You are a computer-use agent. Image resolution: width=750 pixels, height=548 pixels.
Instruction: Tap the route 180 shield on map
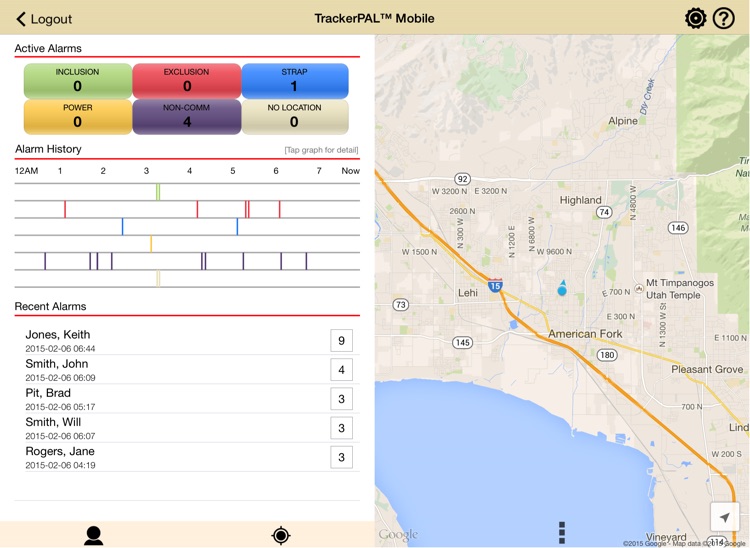coord(607,355)
